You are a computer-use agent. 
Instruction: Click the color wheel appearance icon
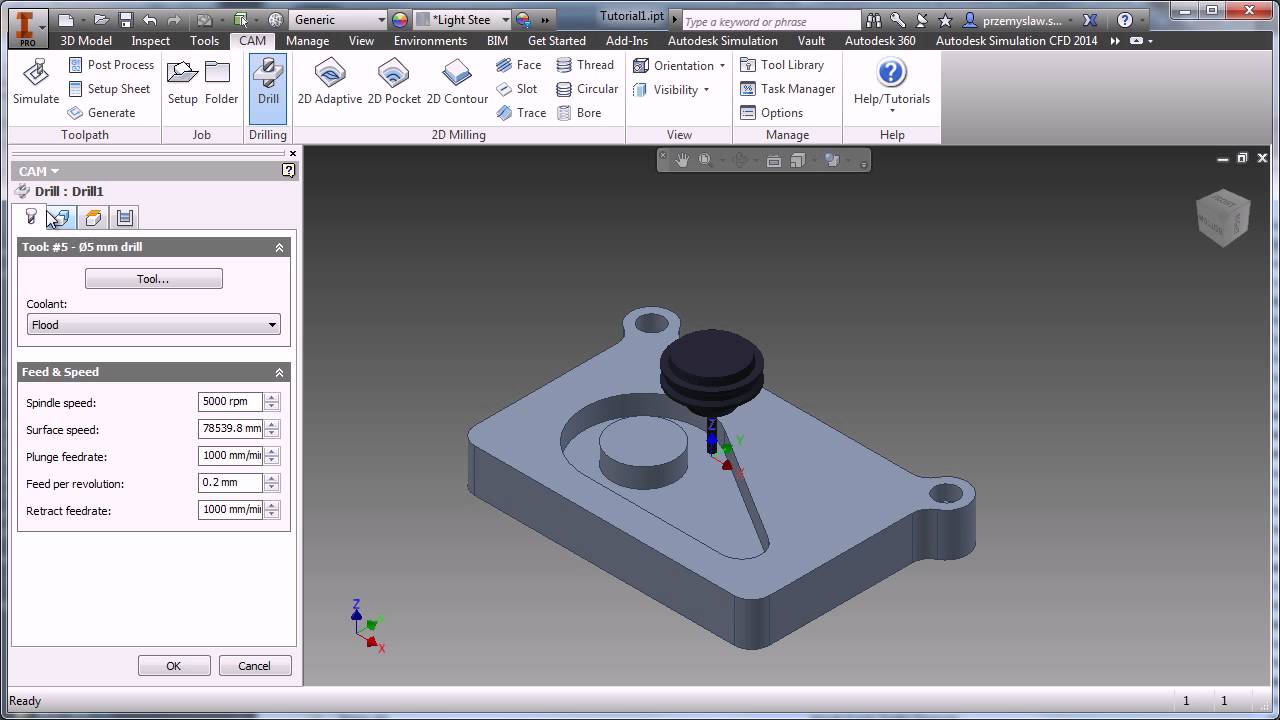tap(400, 19)
